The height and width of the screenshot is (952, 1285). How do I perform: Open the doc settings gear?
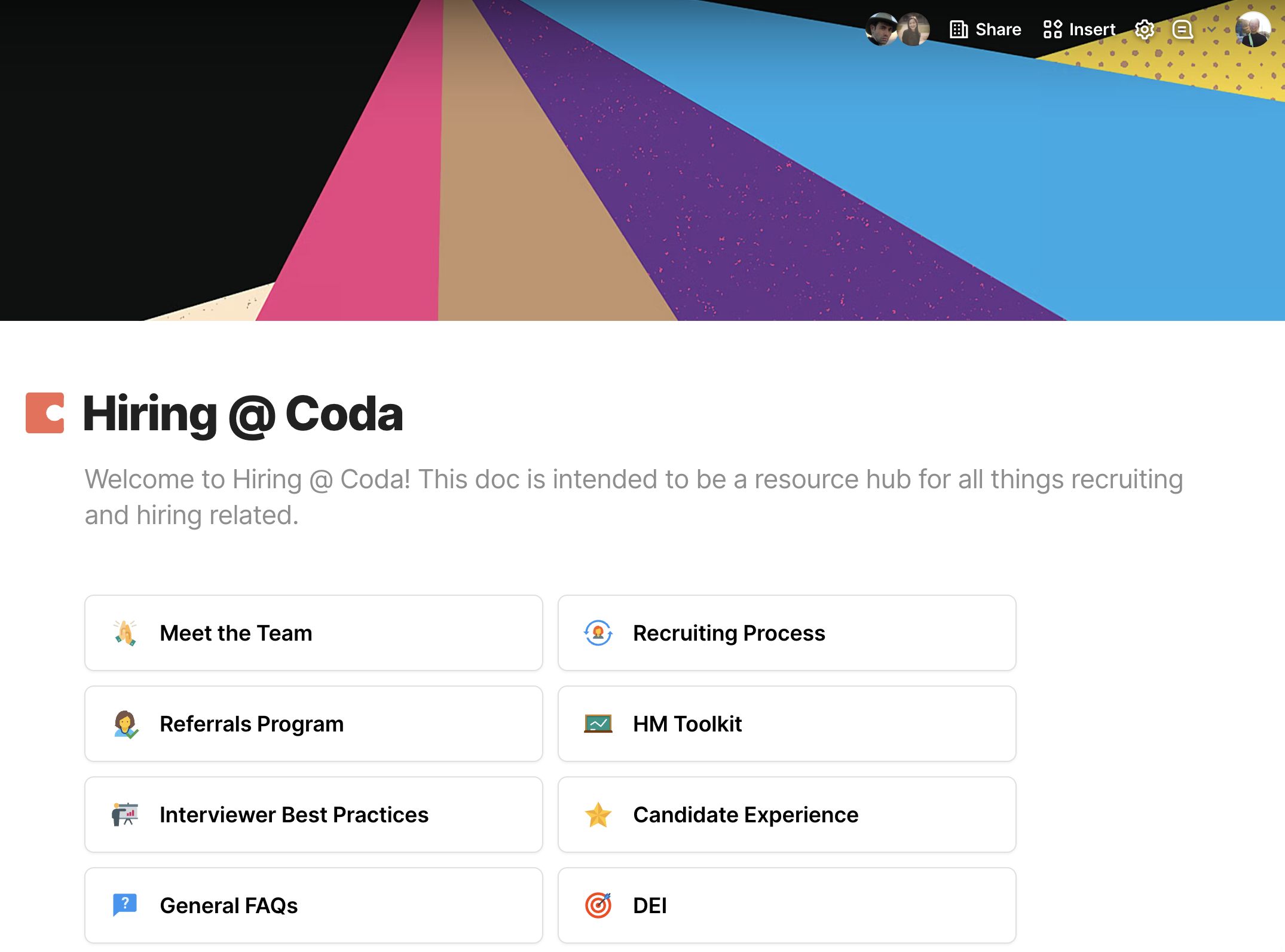[1144, 29]
